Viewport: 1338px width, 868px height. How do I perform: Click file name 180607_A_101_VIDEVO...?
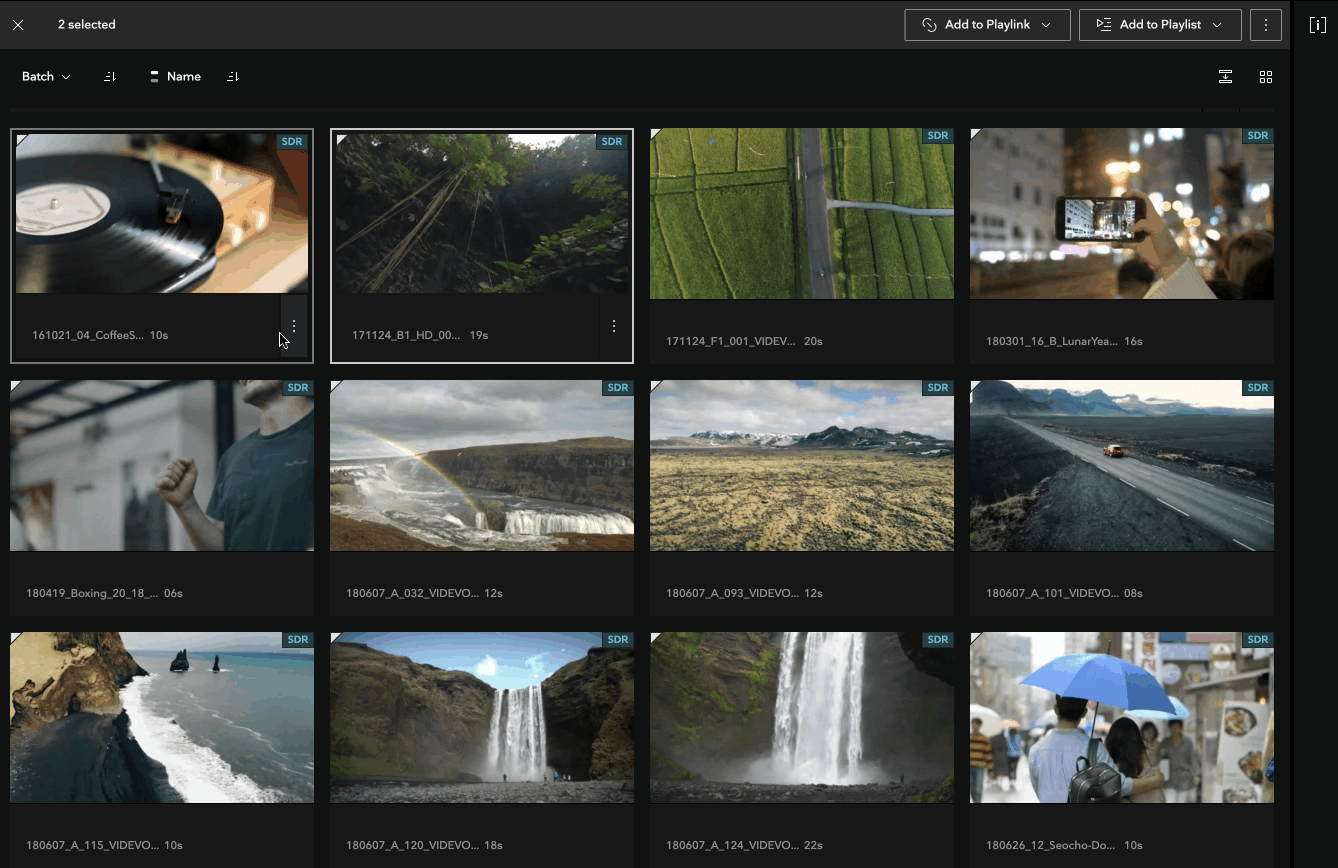point(1052,593)
